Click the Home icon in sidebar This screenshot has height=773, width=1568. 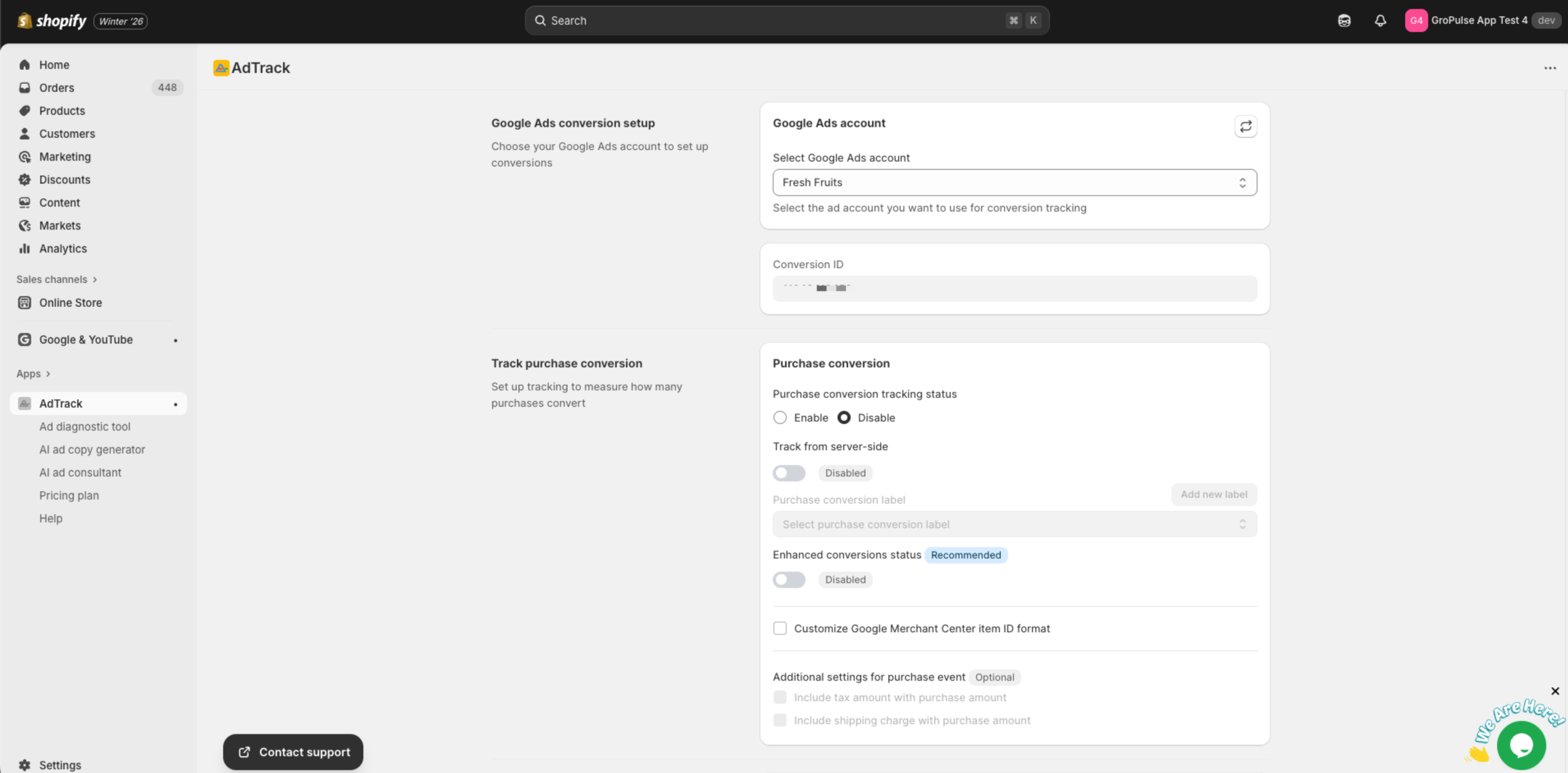point(24,65)
